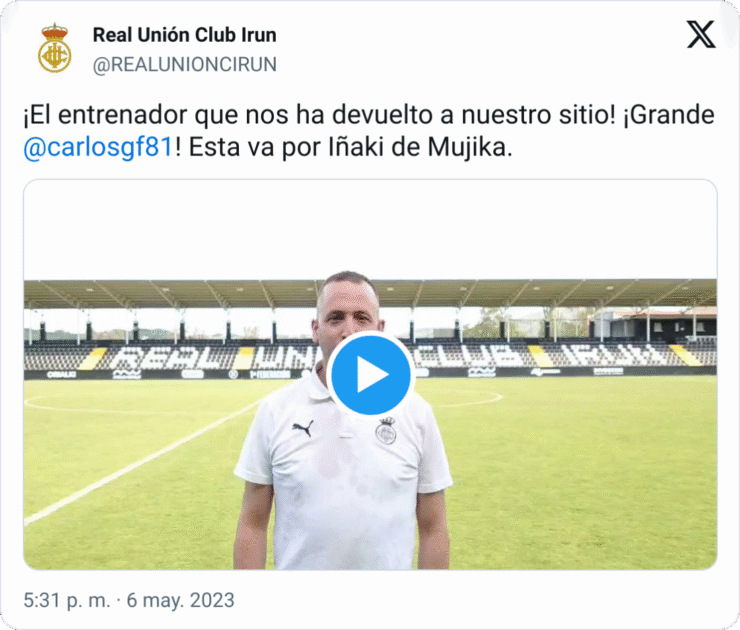Open the X logo link
This screenshot has width=740, height=630.
[x=701, y=34]
